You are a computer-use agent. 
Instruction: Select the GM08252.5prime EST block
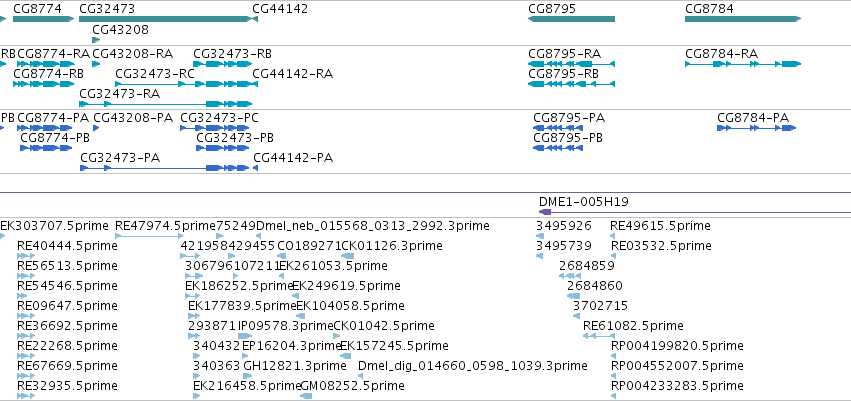click(306, 396)
